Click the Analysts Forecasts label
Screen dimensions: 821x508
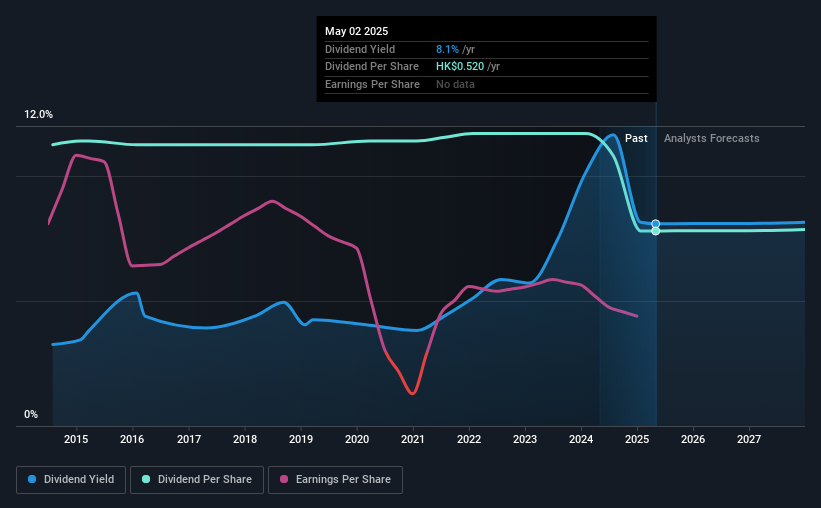pyautogui.click(x=712, y=138)
